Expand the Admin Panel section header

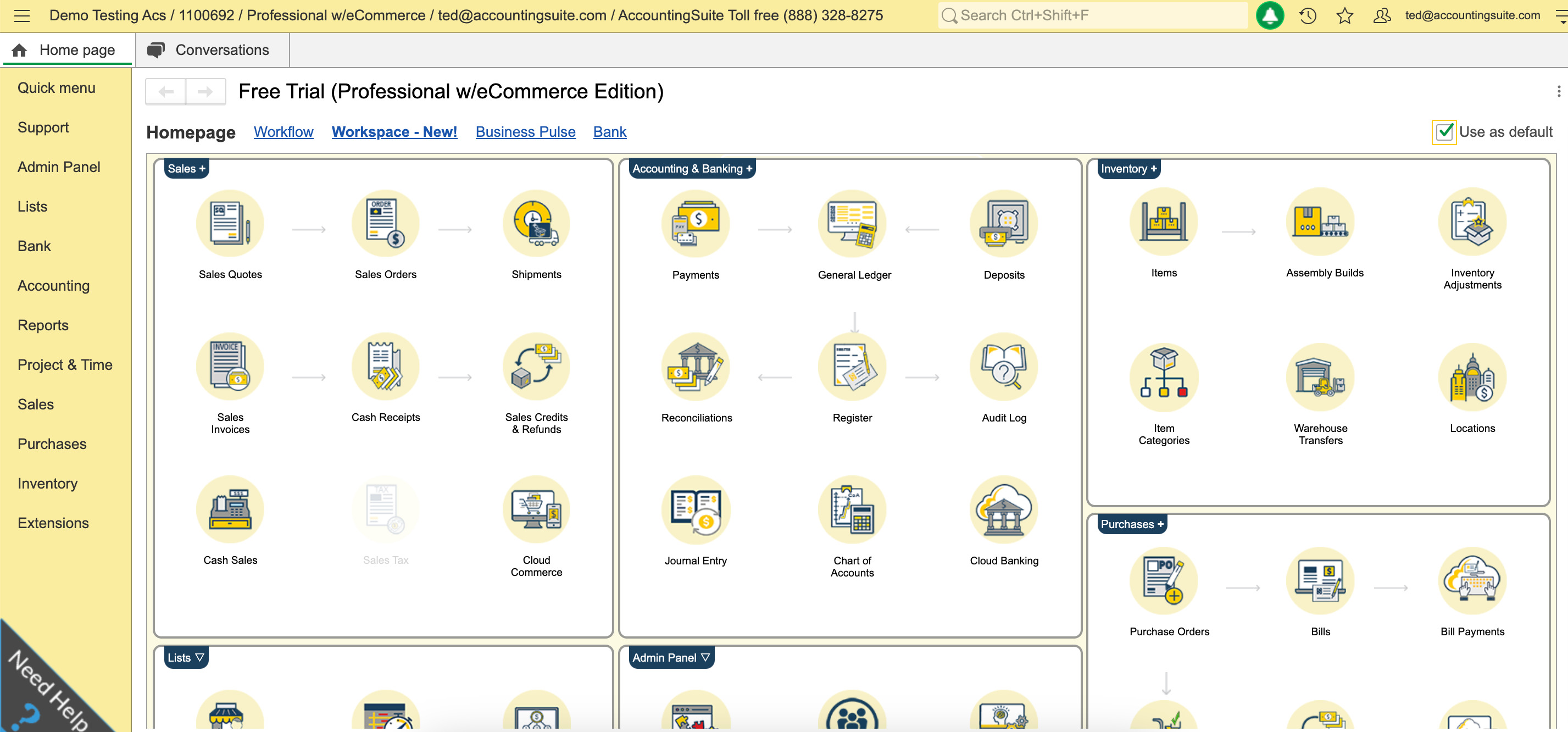coord(670,658)
